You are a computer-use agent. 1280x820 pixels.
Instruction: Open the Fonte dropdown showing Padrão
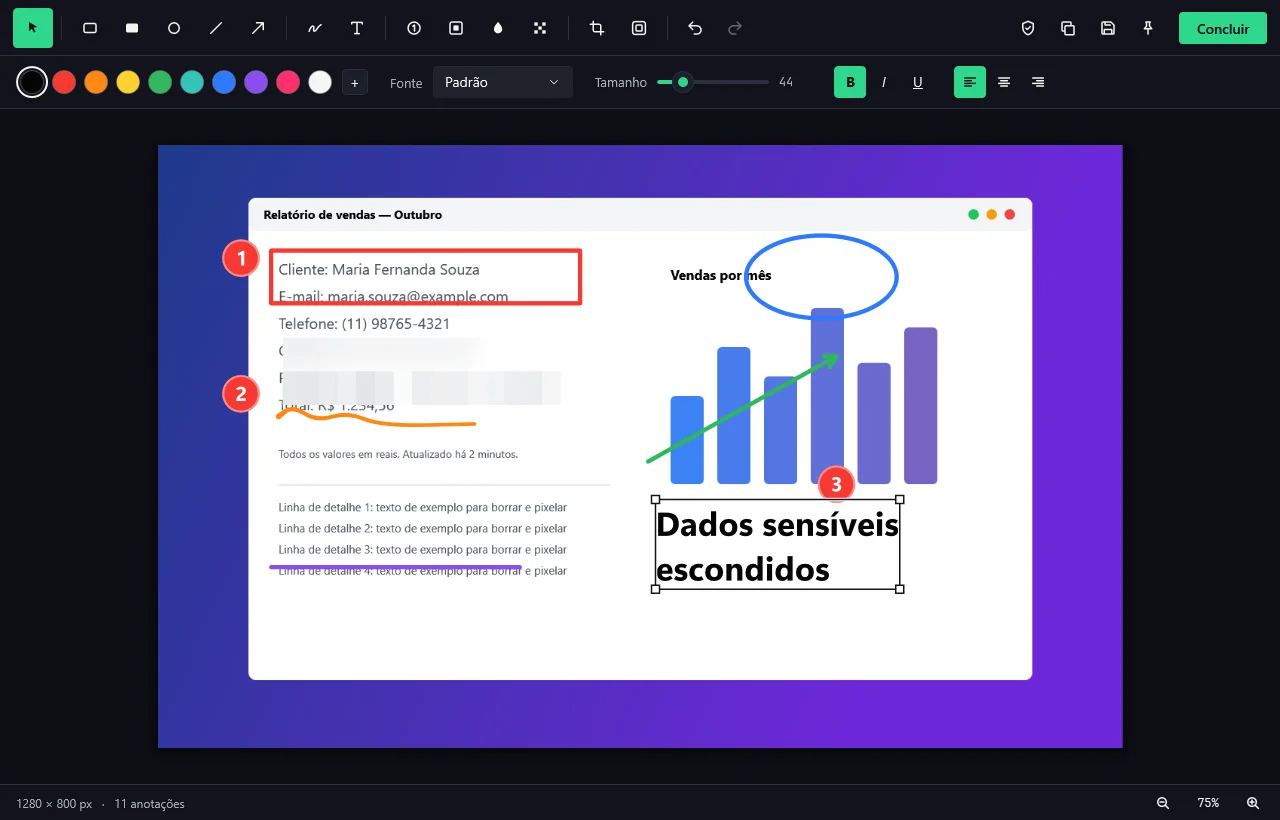click(503, 82)
